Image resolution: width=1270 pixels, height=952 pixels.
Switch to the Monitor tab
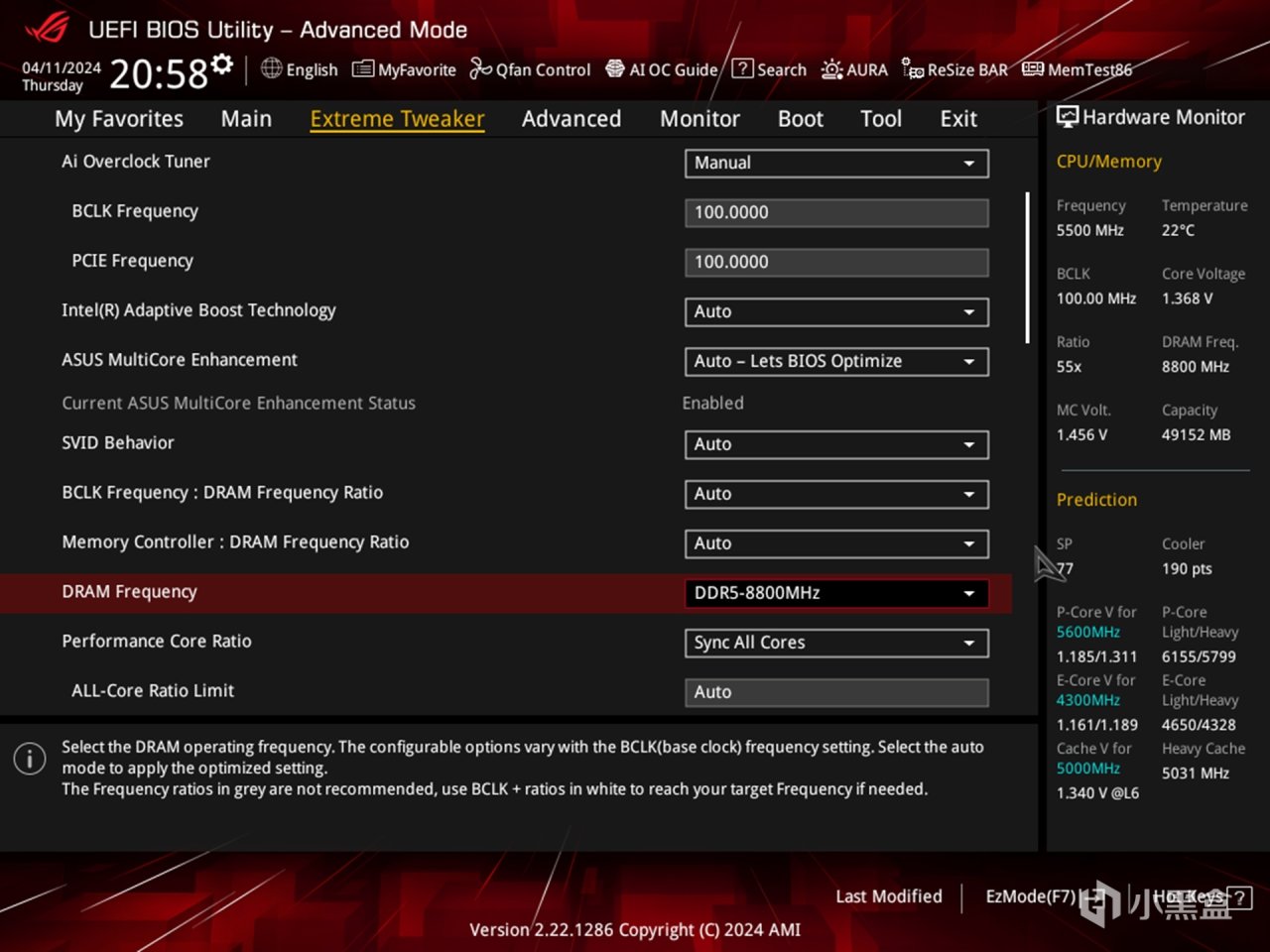coord(699,119)
